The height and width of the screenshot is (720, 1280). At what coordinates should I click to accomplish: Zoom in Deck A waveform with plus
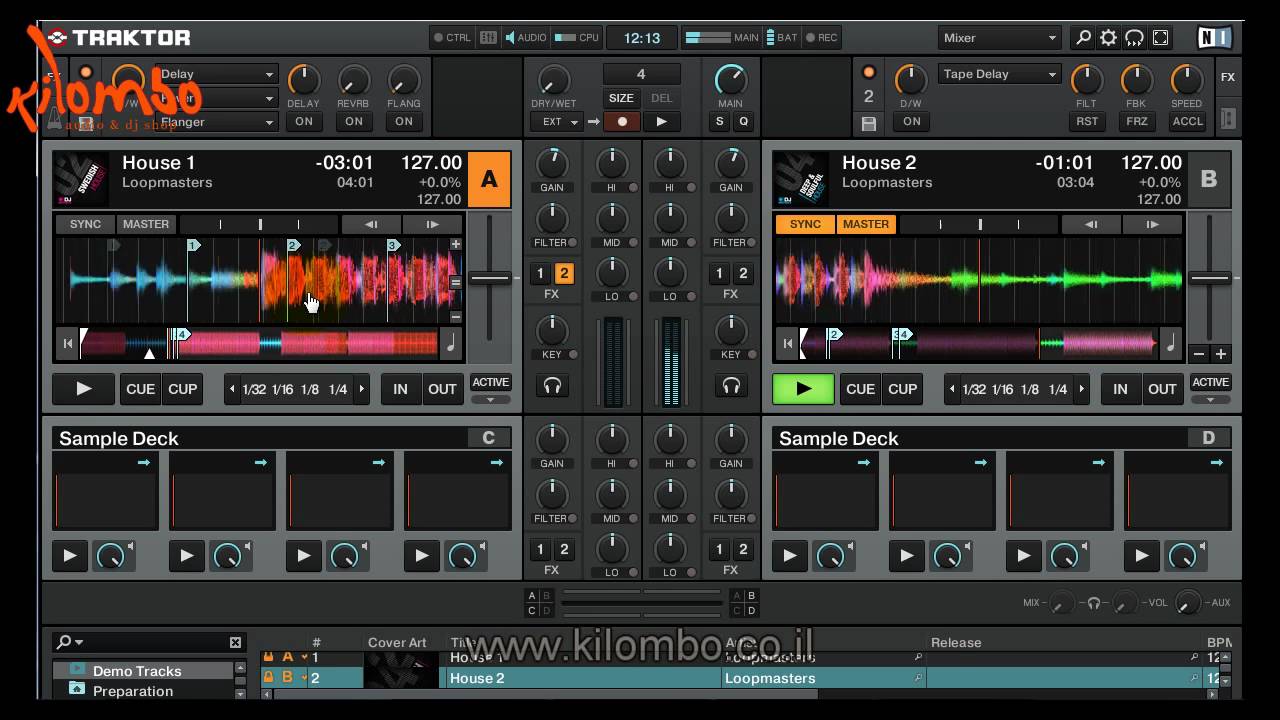(456, 244)
